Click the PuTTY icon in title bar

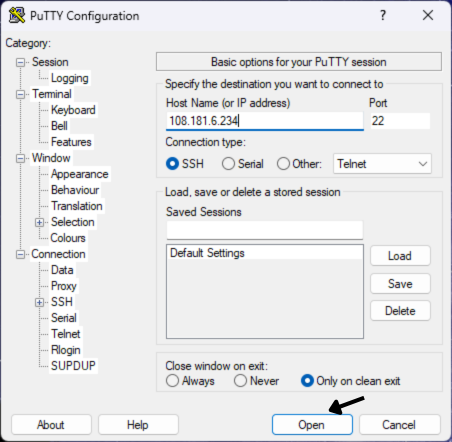16,15
